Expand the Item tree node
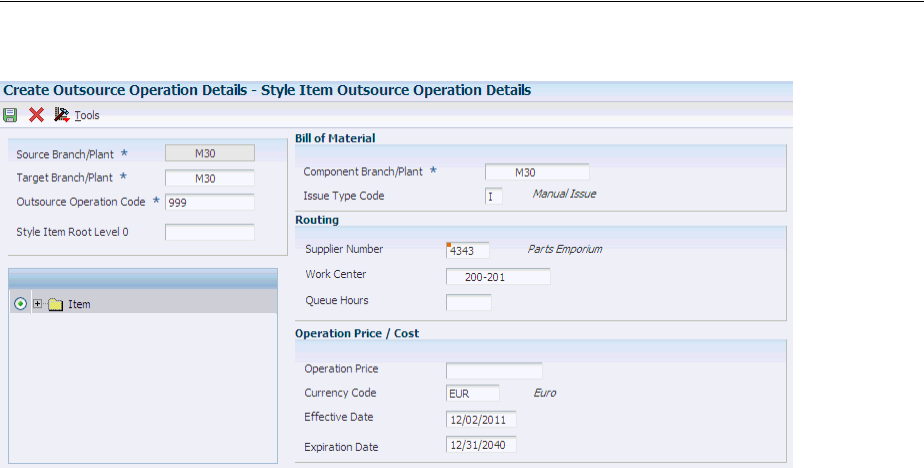Viewport: 924px width, 468px height. 38,304
